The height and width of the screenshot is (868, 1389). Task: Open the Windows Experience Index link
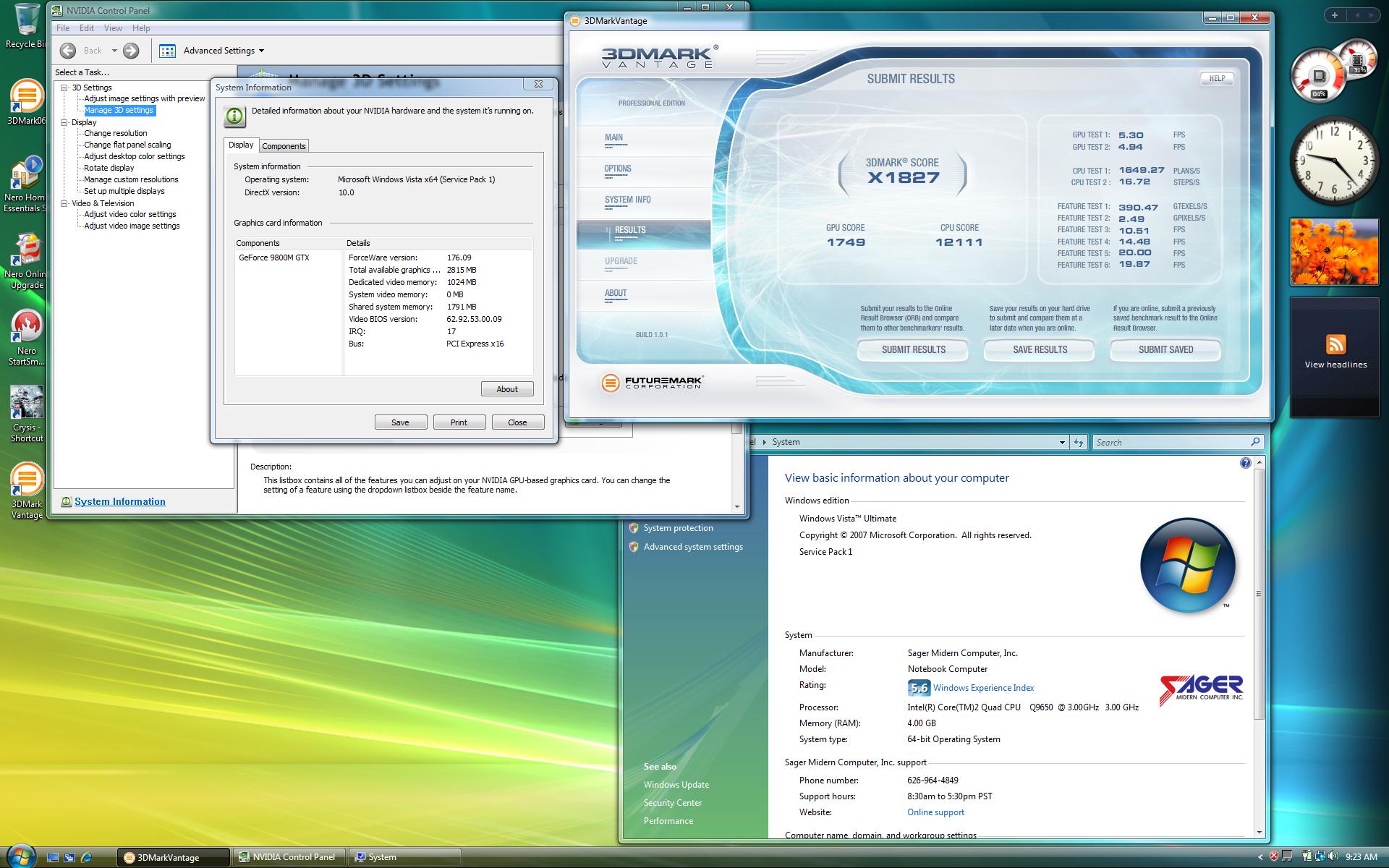(983, 688)
